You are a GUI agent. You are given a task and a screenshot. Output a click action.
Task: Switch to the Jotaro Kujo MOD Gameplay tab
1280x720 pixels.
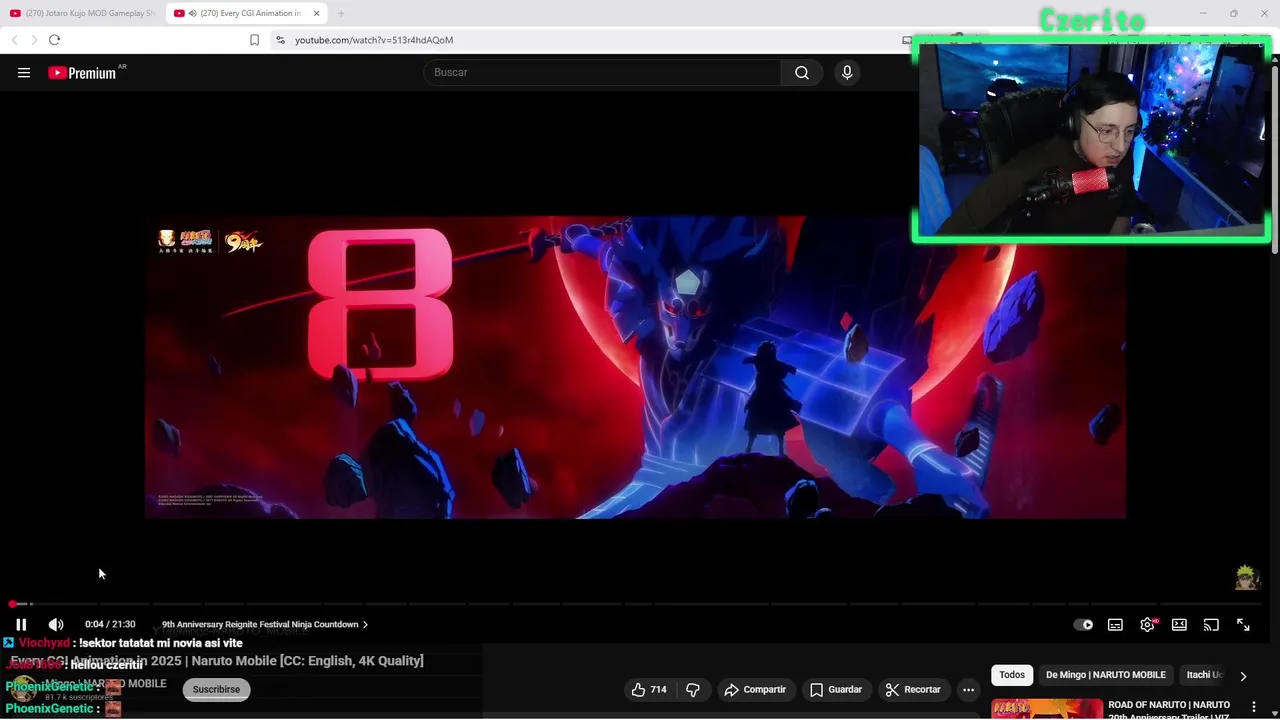point(83,13)
